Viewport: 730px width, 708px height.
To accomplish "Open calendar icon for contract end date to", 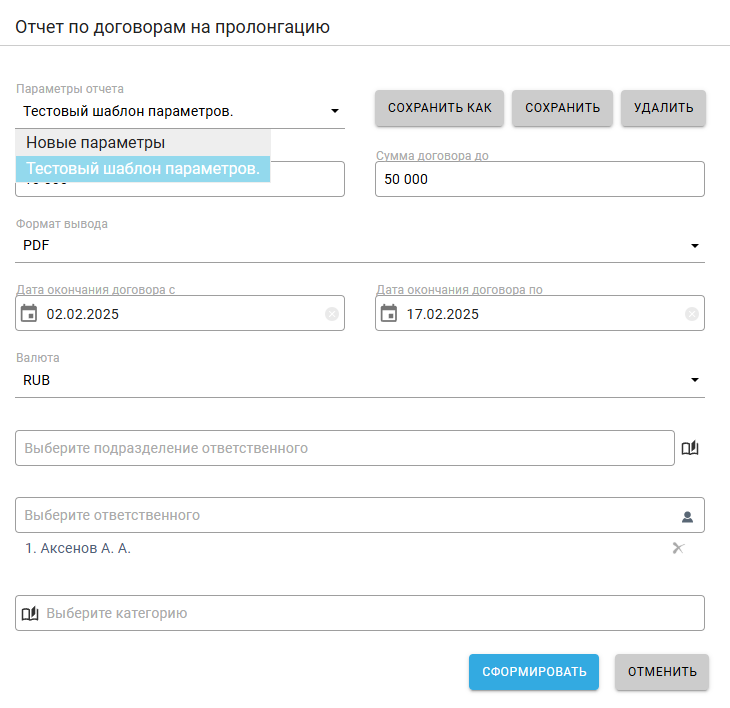I will point(389,313).
